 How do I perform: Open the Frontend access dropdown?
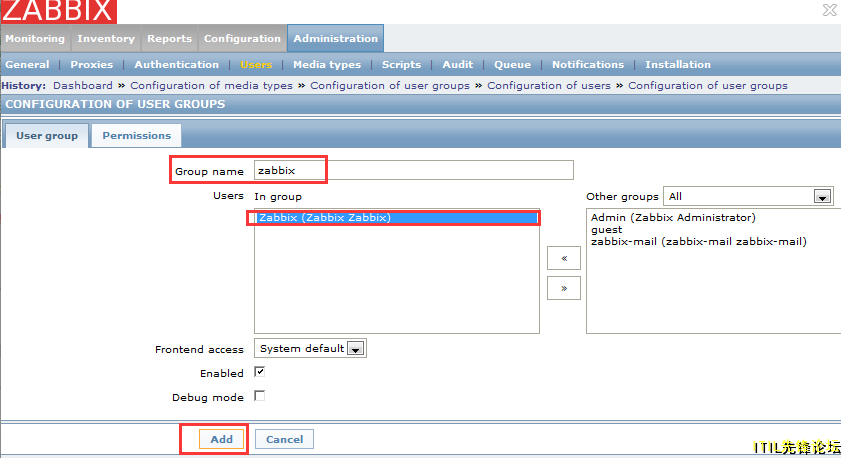pyautogui.click(x=310, y=348)
